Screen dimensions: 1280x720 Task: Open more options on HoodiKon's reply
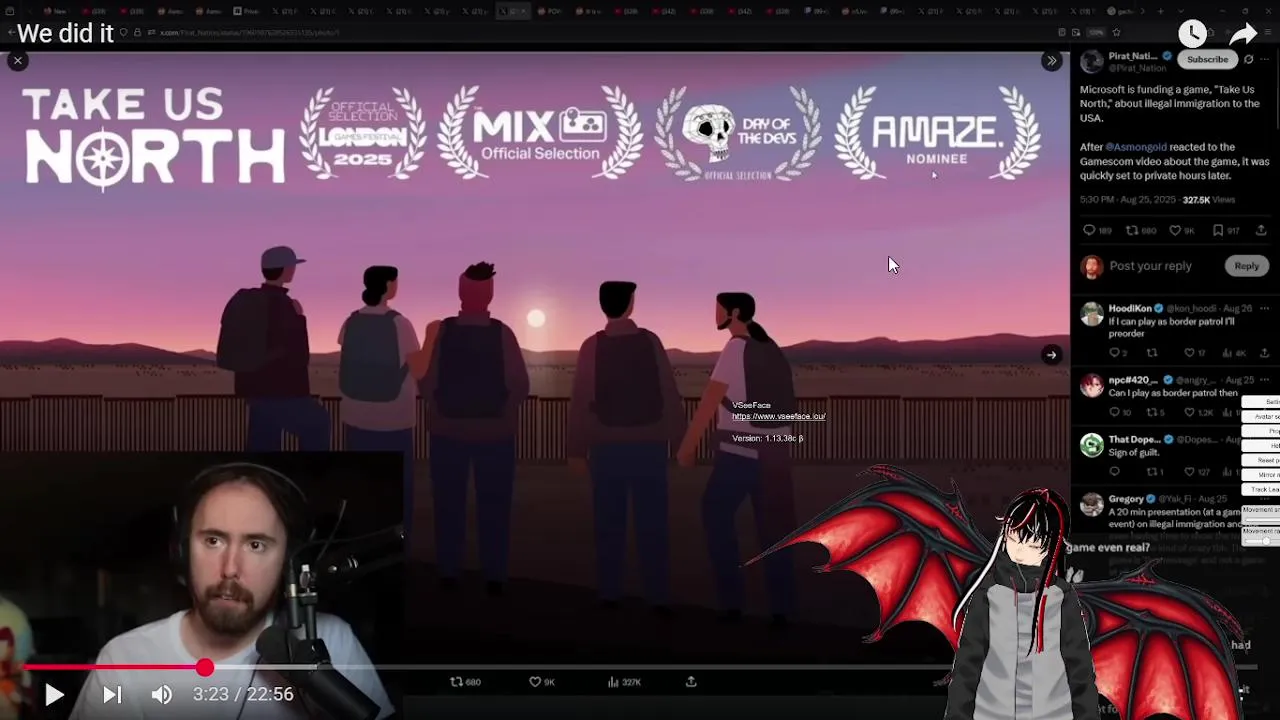pos(1264,309)
